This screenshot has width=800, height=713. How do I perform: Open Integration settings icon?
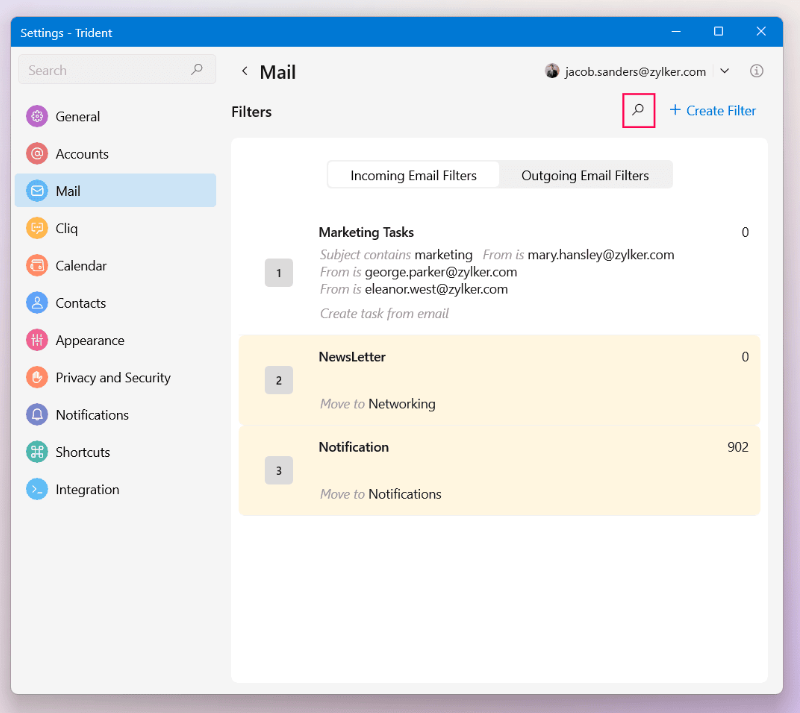(37, 490)
